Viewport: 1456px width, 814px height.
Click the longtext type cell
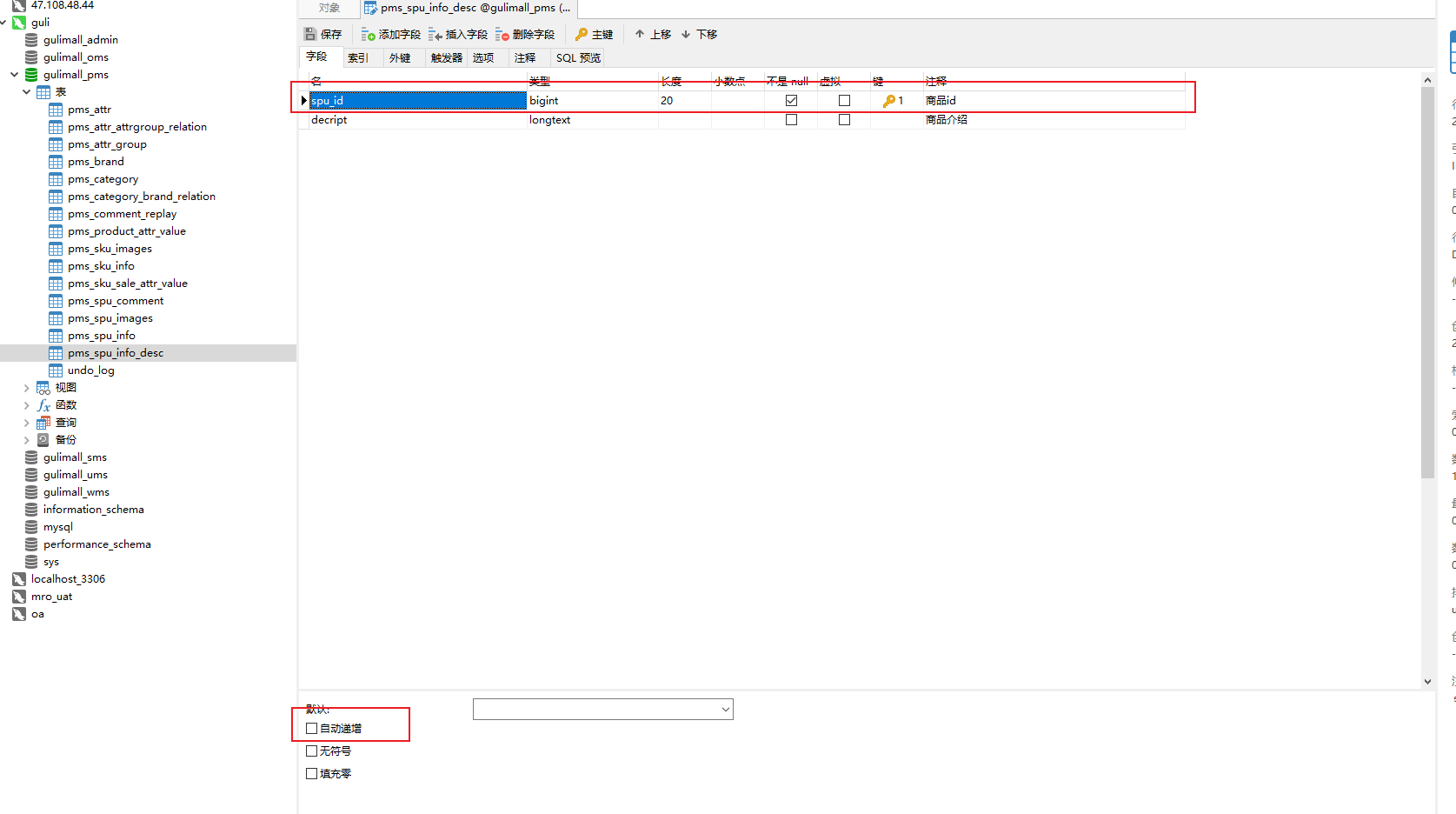click(x=593, y=120)
